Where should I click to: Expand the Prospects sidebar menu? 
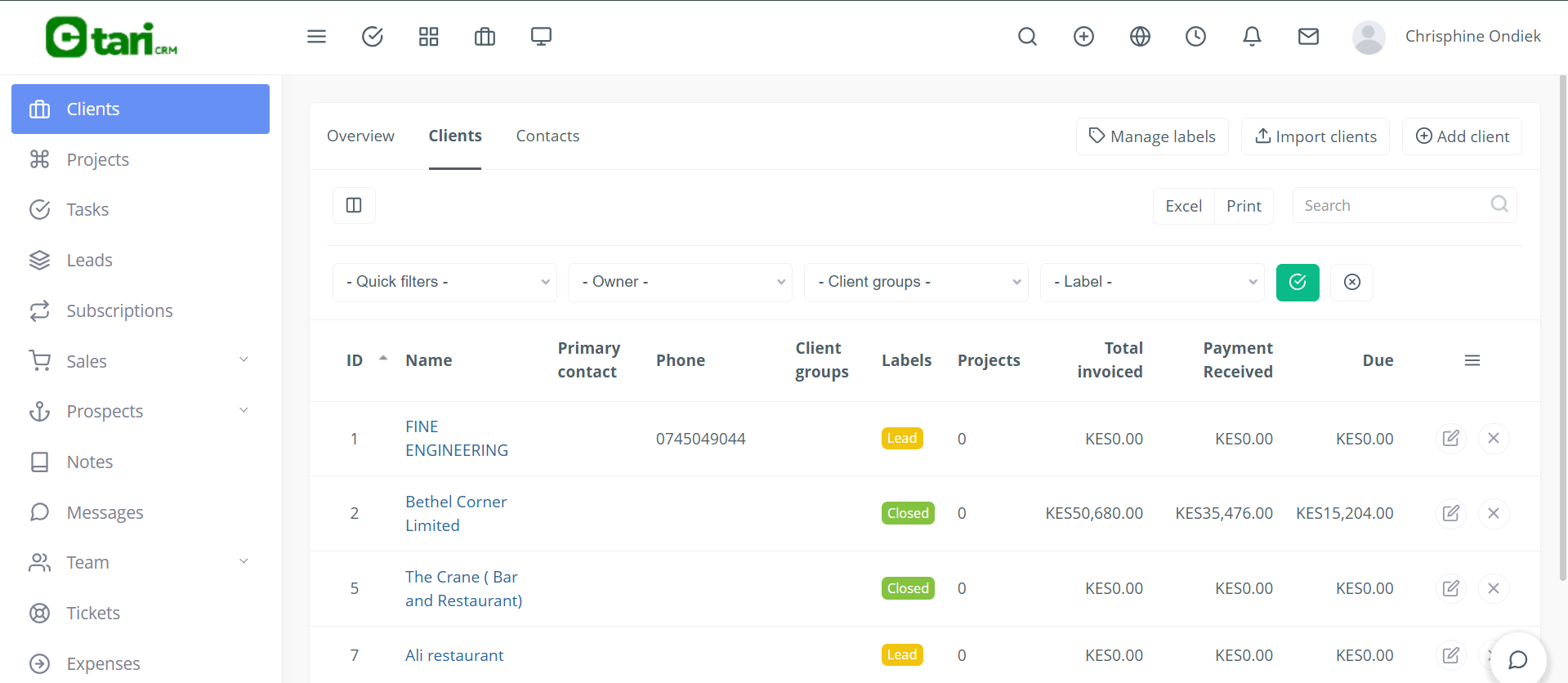pos(141,411)
